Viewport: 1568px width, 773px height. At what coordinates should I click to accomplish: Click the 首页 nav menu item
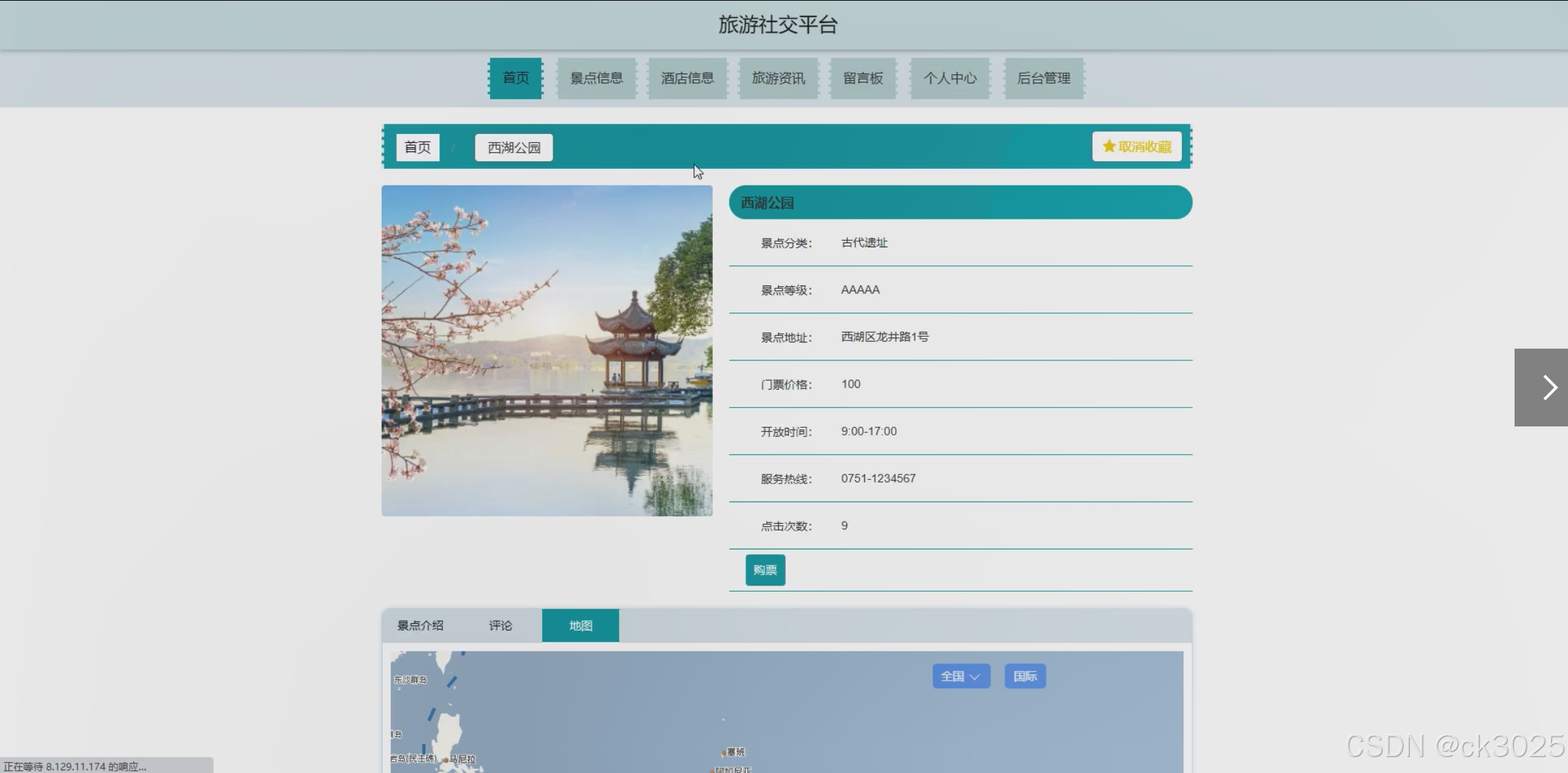click(x=516, y=78)
